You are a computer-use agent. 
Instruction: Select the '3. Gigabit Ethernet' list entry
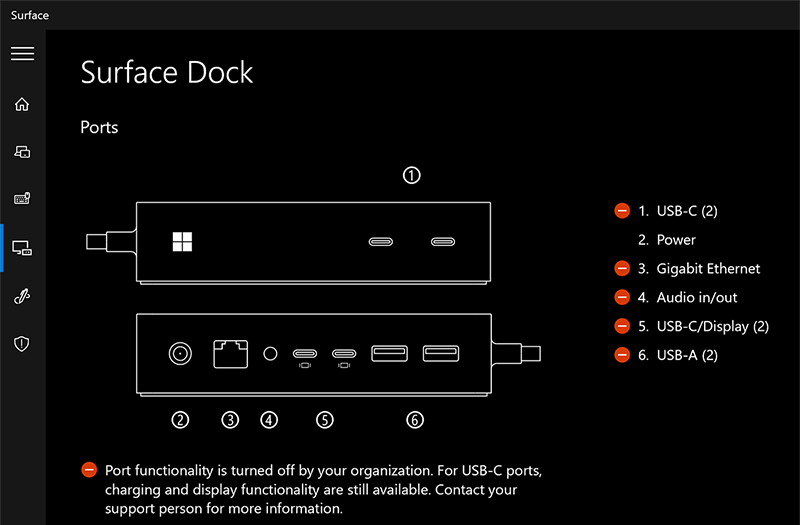pos(699,268)
